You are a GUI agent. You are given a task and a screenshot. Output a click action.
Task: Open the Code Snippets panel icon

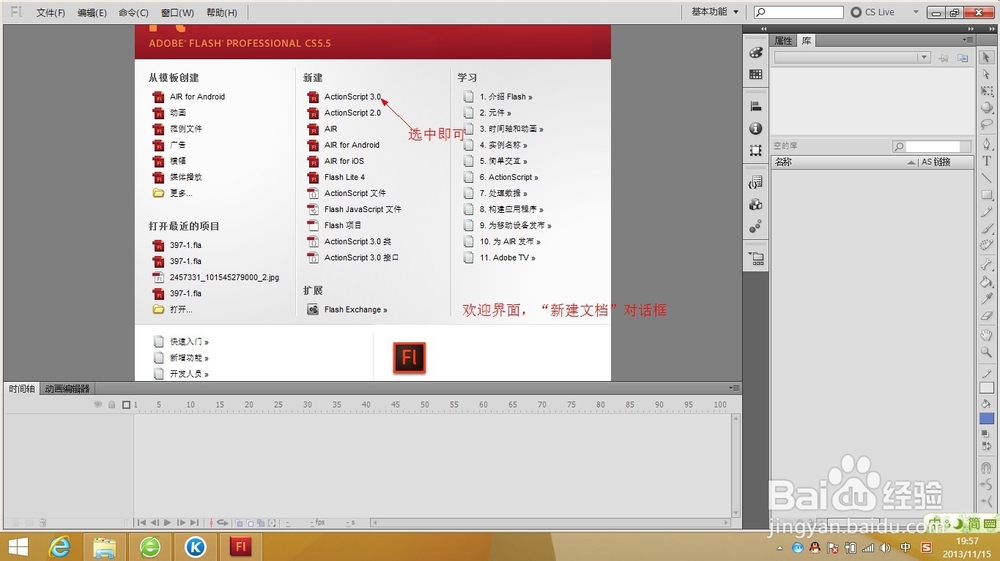[x=756, y=182]
